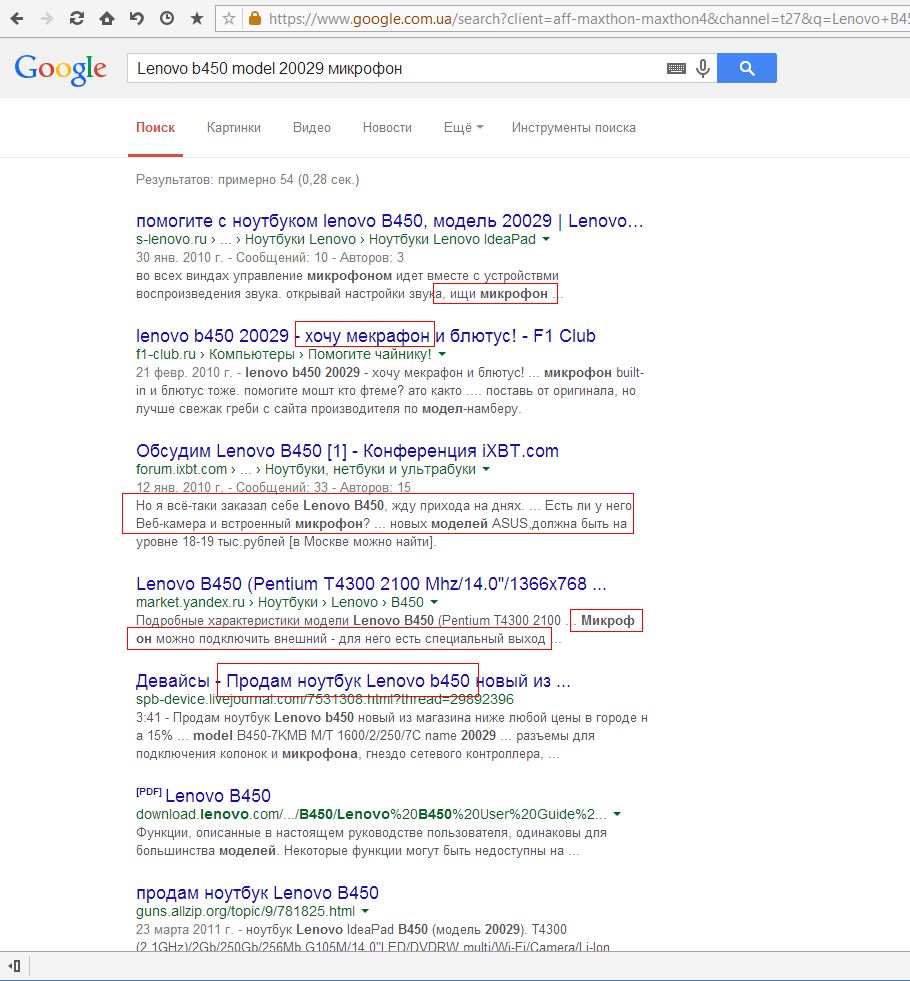Open the PDF Lenovo B450 result link
Screen dimensions: 910x981
[x=217, y=796]
